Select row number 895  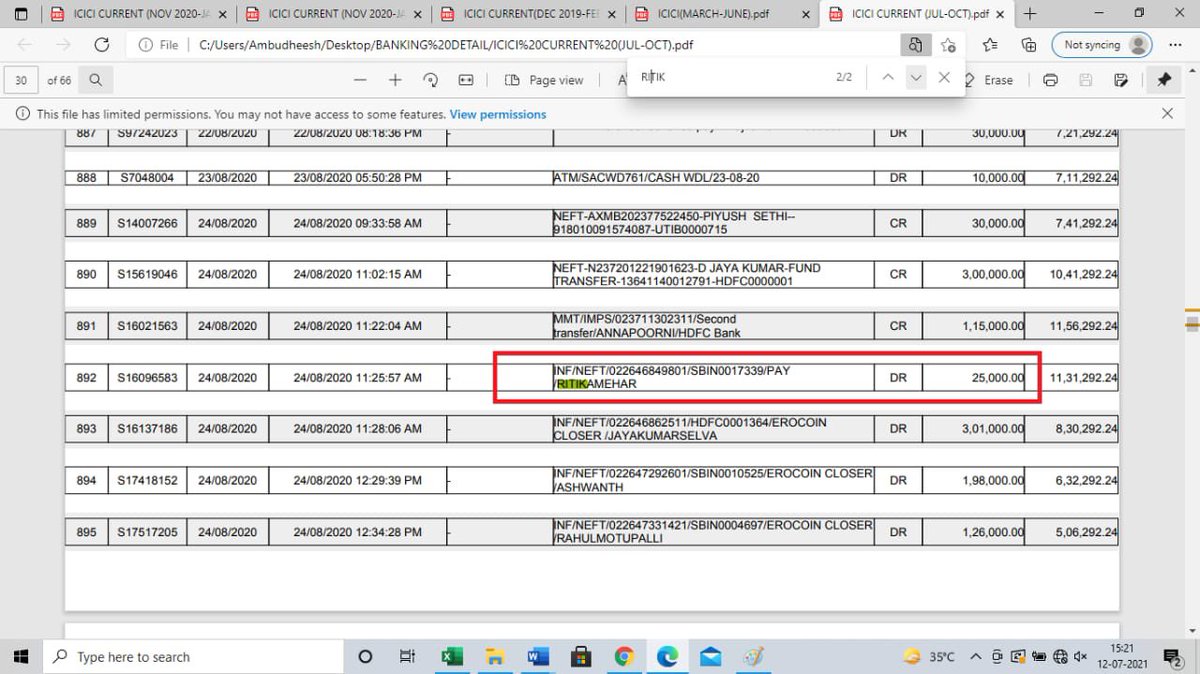[87, 532]
